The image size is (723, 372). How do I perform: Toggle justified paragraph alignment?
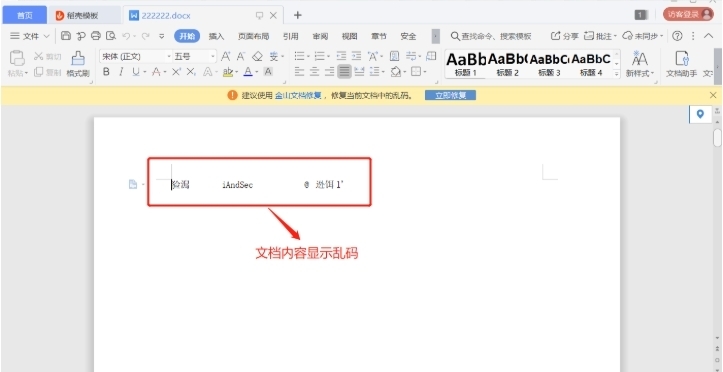[x=344, y=72]
